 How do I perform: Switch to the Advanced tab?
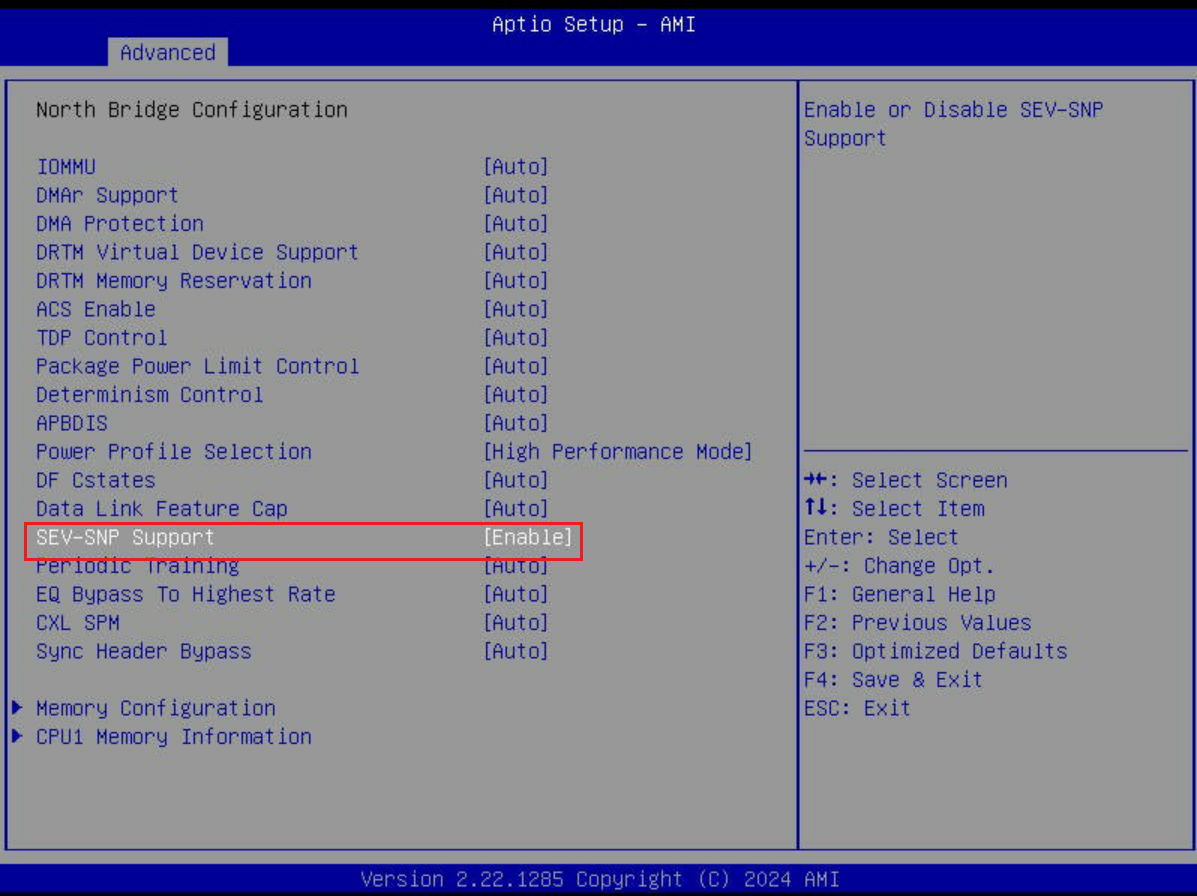click(166, 54)
